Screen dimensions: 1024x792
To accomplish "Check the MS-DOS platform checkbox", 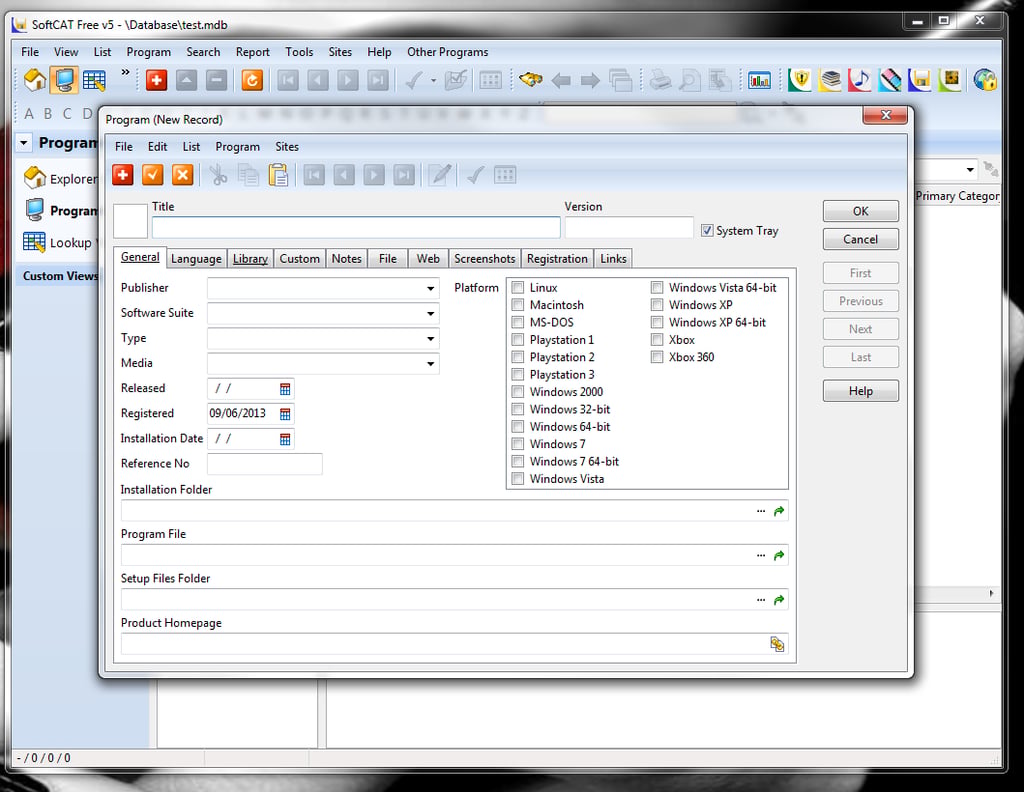I will 518,322.
